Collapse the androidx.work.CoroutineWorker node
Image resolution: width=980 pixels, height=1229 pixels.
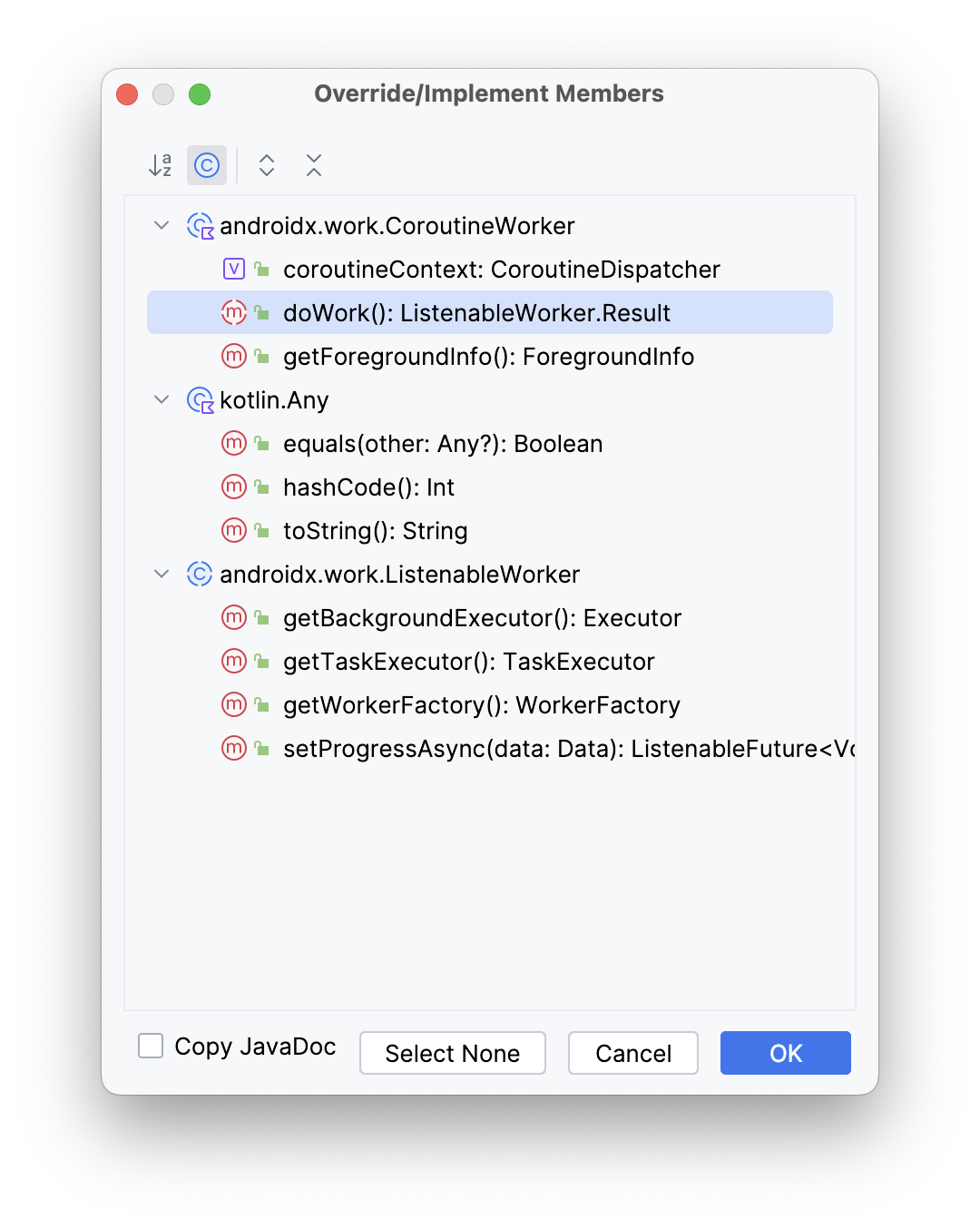pos(162,225)
